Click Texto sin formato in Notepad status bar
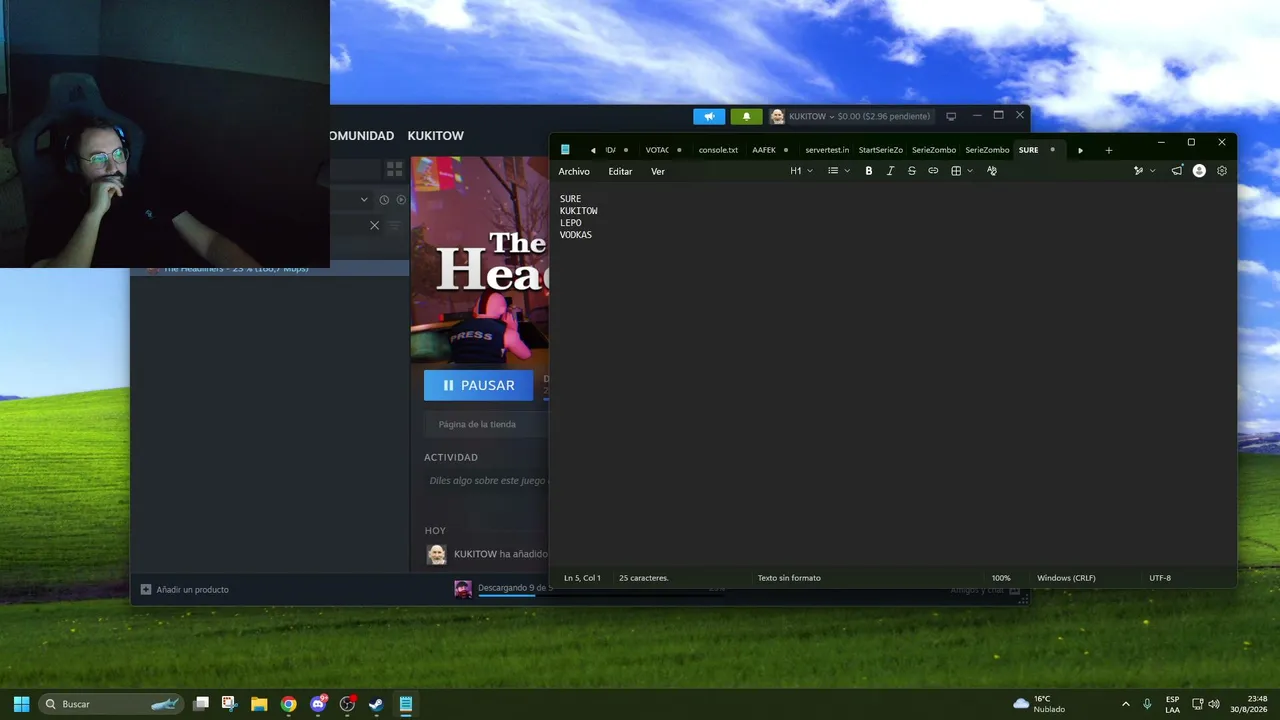 point(789,578)
